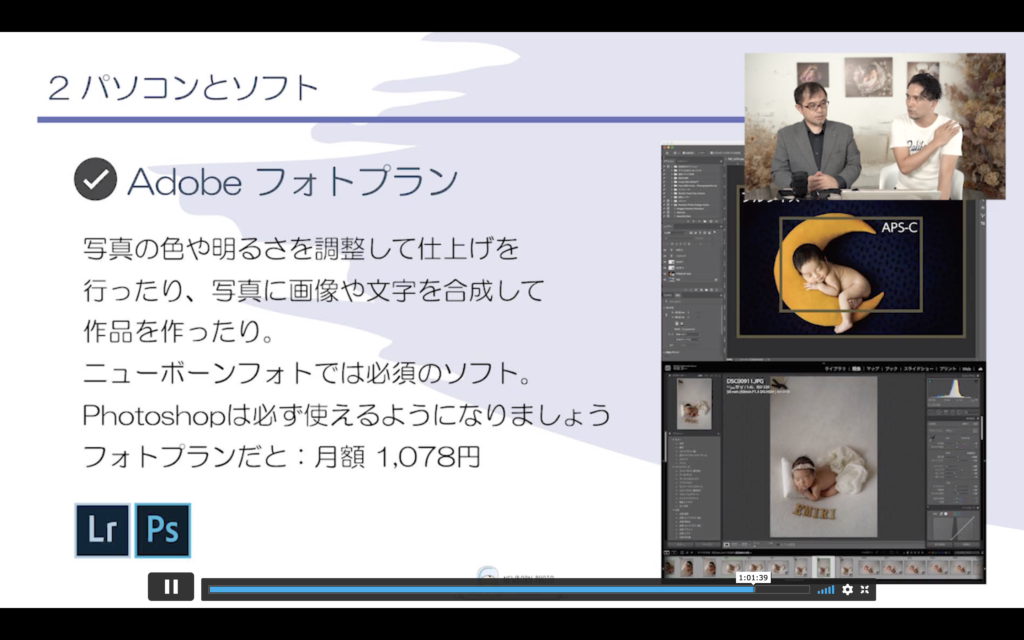The image size is (1024, 640).
Task: Click the Photoshop Ps logo icon
Action: [x=163, y=530]
